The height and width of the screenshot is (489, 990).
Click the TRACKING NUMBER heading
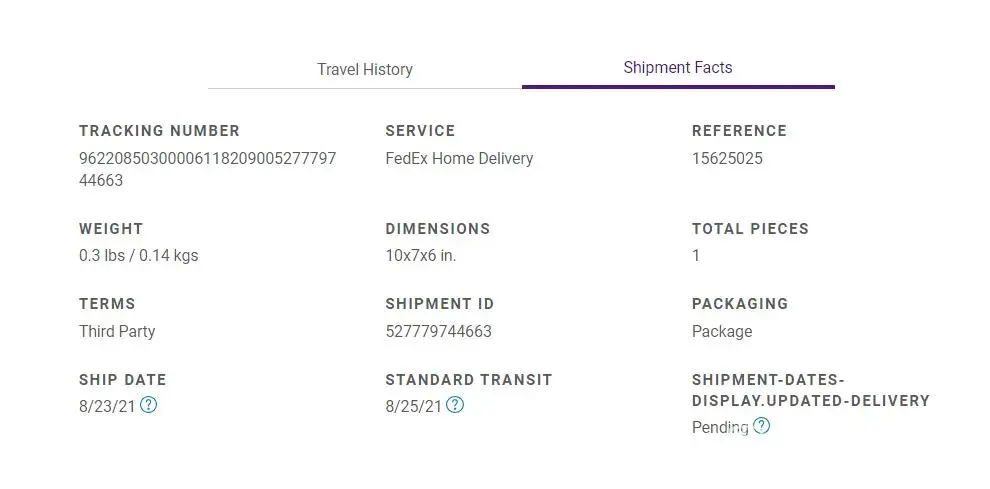(159, 131)
